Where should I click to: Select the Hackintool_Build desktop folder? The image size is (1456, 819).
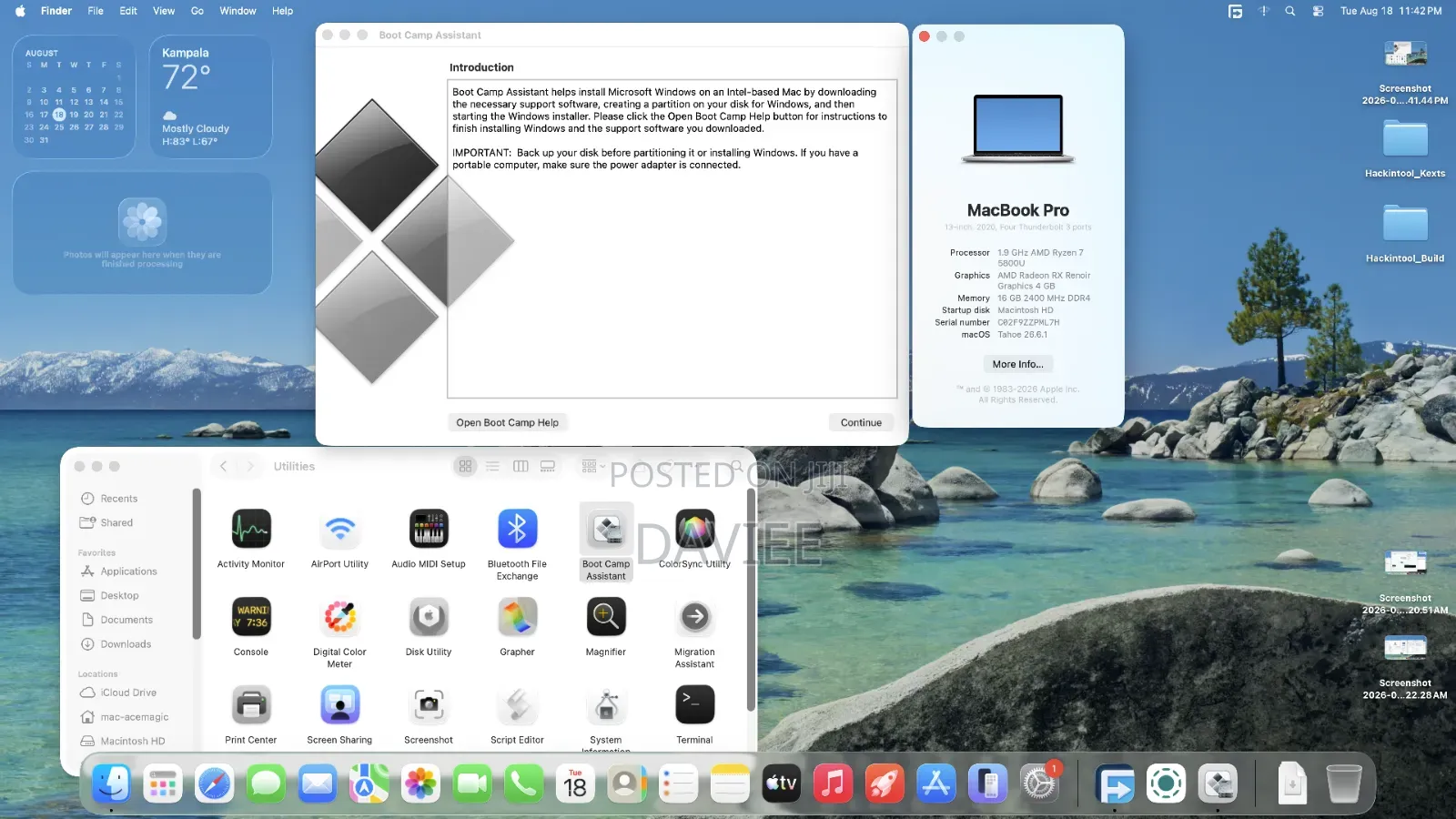[x=1405, y=224]
